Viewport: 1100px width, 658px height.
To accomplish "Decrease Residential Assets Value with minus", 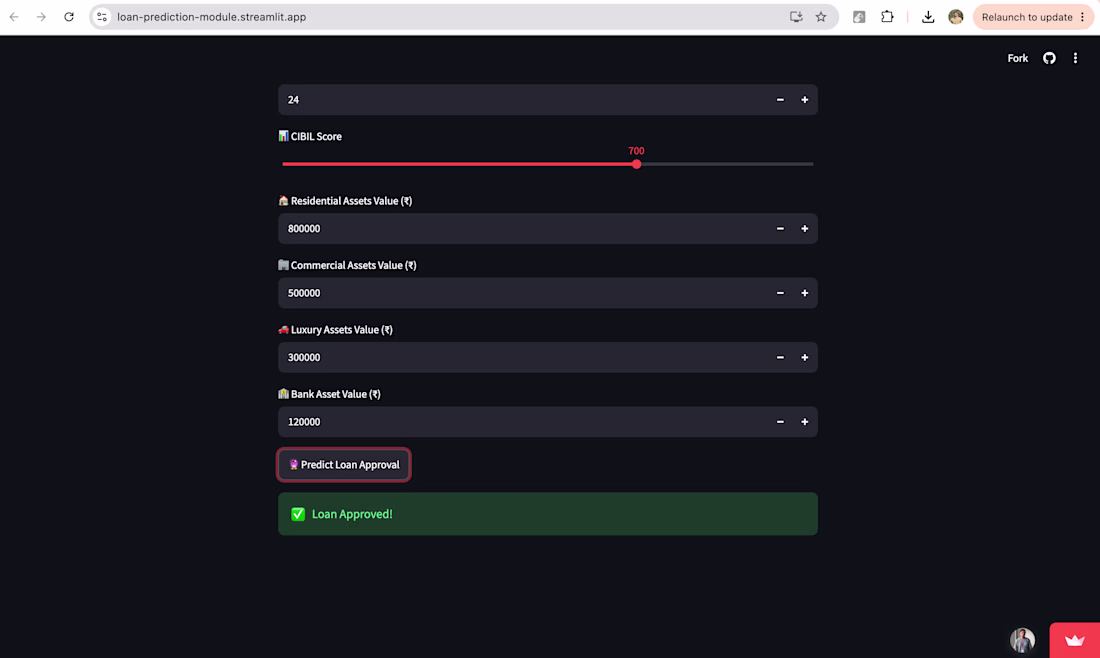I will 780,229.
